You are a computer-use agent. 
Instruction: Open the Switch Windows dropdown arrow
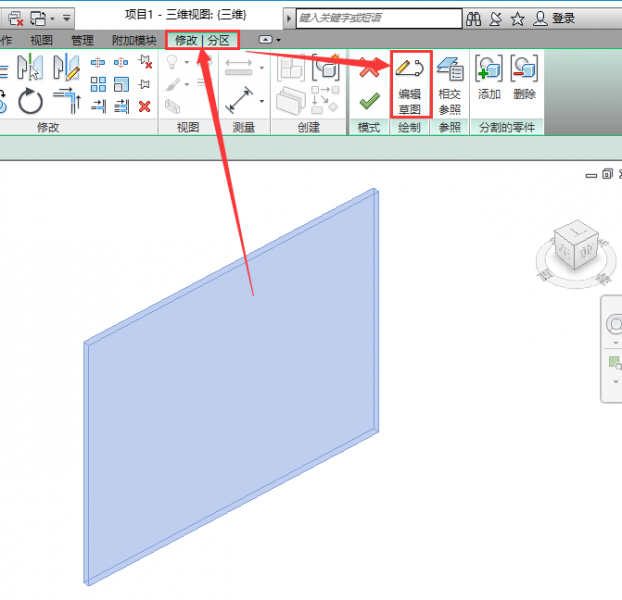(52, 19)
